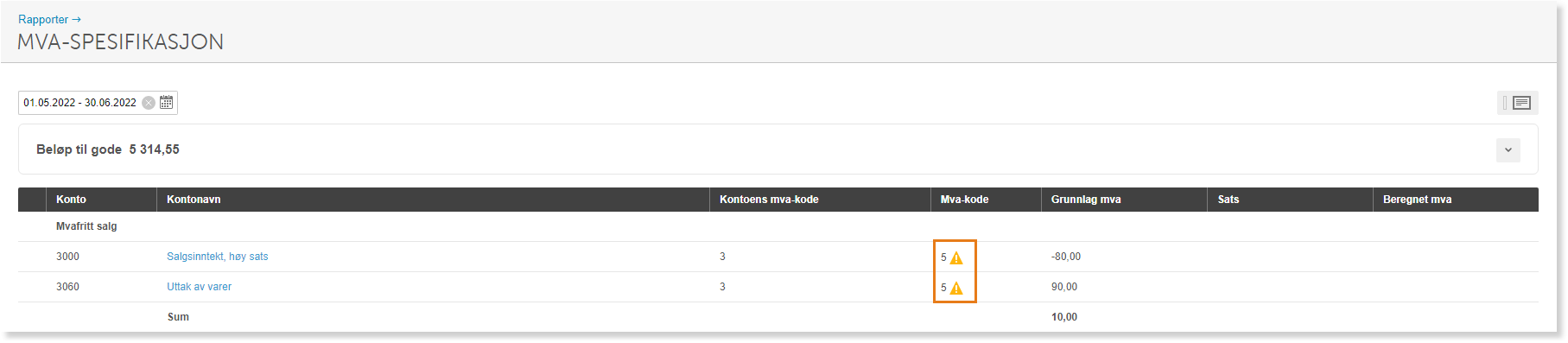Screen dimensions: 1568x343
Task: Click the Beløp til gode 5 314,55 summary
Action: [x=108, y=149]
